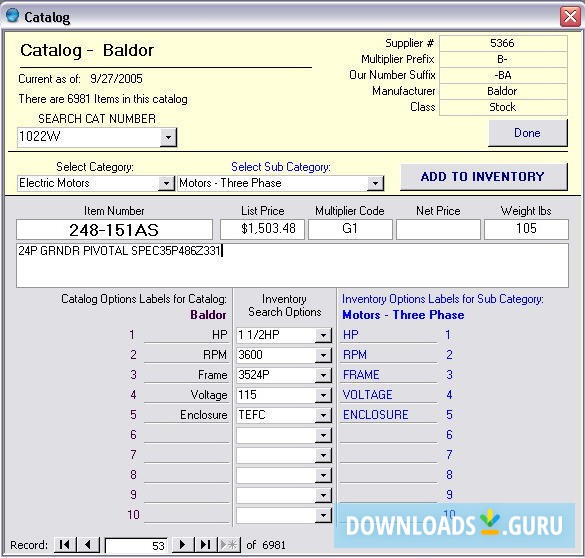
Task: Click the ADD TO INVENTORY button
Action: pyautogui.click(x=484, y=177)
